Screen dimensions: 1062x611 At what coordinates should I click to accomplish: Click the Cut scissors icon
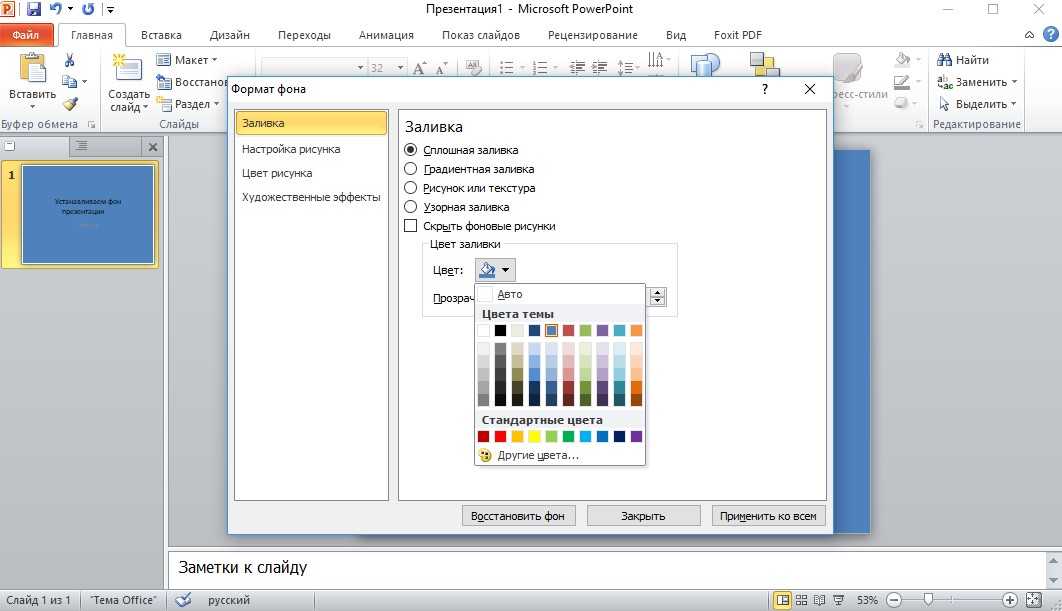tap(70, 59)
